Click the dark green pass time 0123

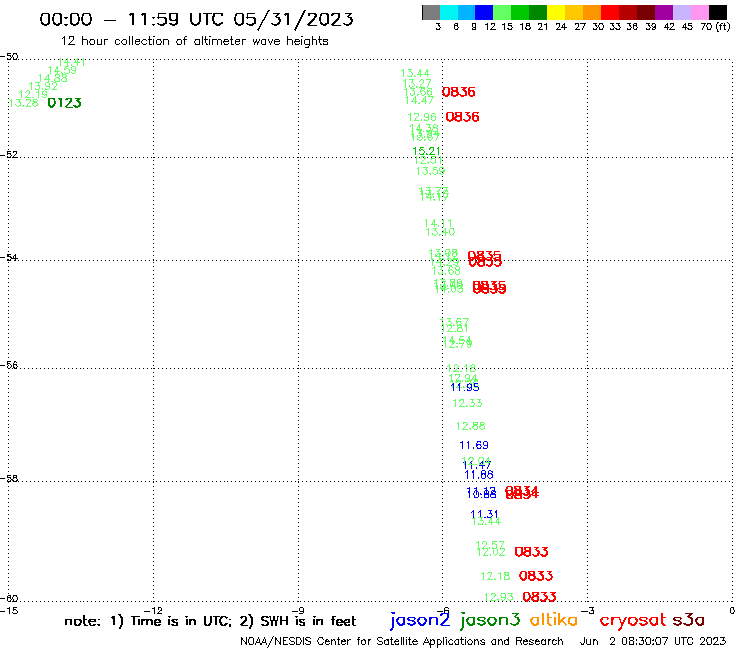[65, 103]
